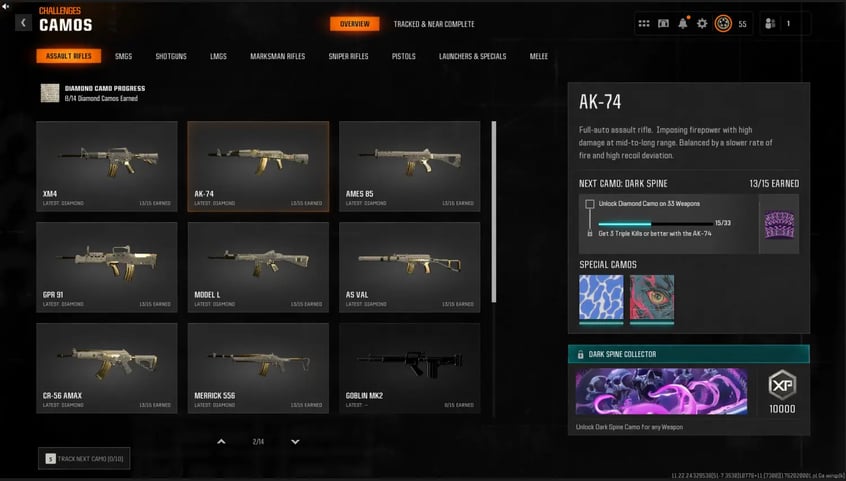Go to the previous page with up chevron
Image resolution: width=846 pixels, height=481 pixels.
tap(221, 442)
